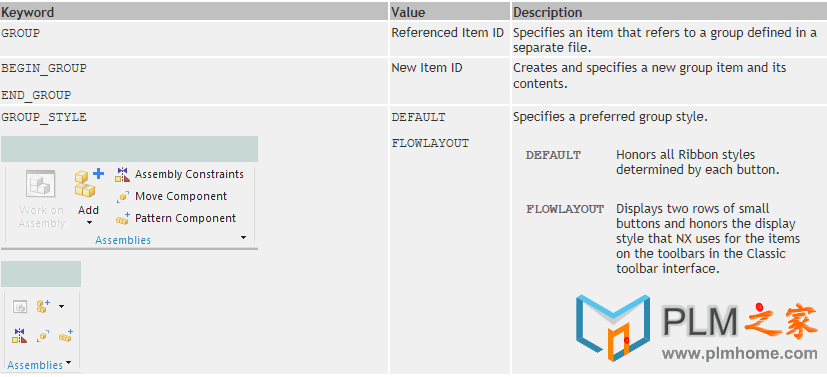Click Pattern Component in the ribbon group

[x=176, y=218]
